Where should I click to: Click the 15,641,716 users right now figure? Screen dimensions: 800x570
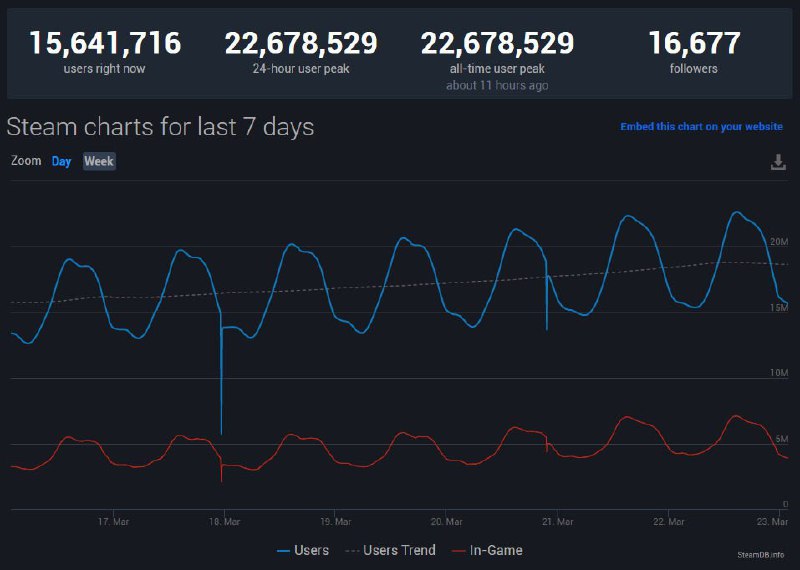(x=105, y=42)
